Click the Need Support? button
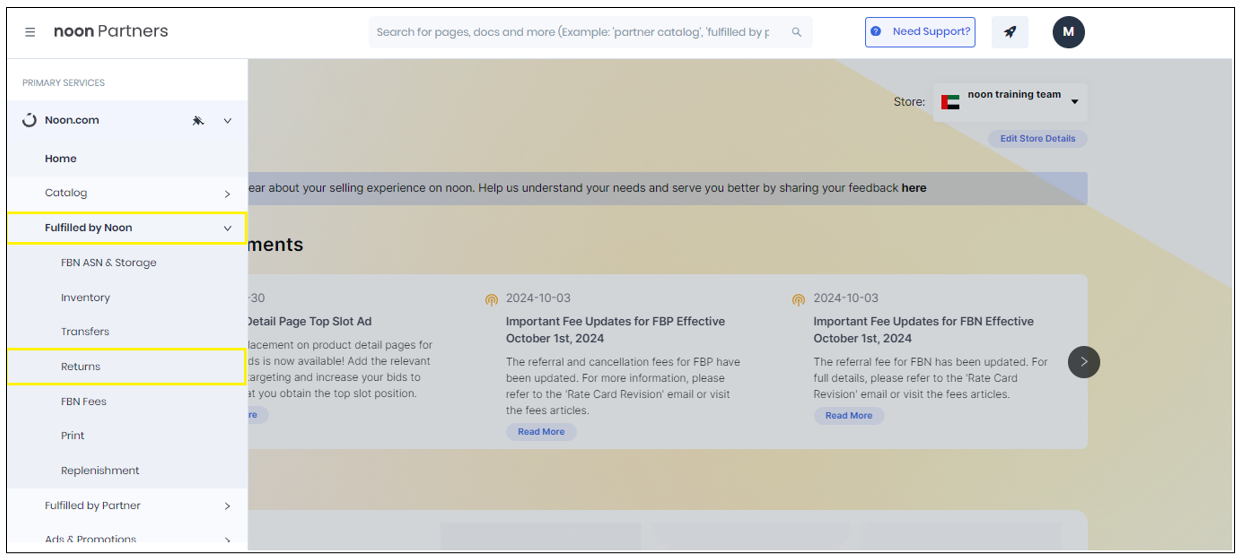 point(919,32)
